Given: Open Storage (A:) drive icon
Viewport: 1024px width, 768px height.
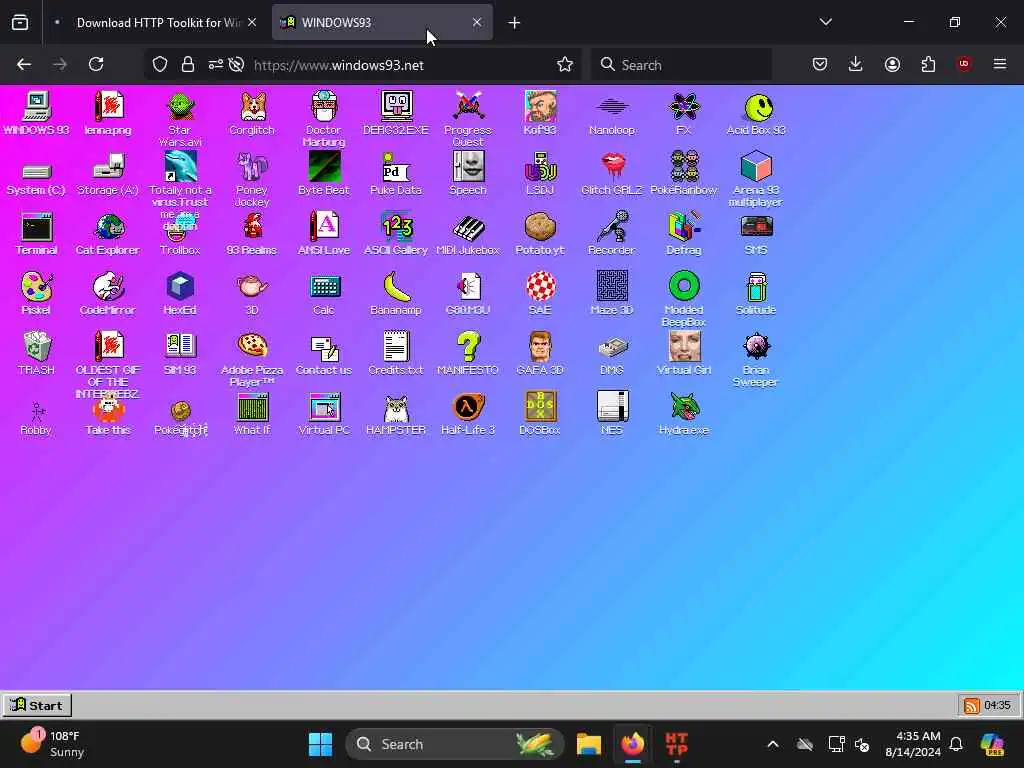Looking at the screenshot, I should coord(108,167).
